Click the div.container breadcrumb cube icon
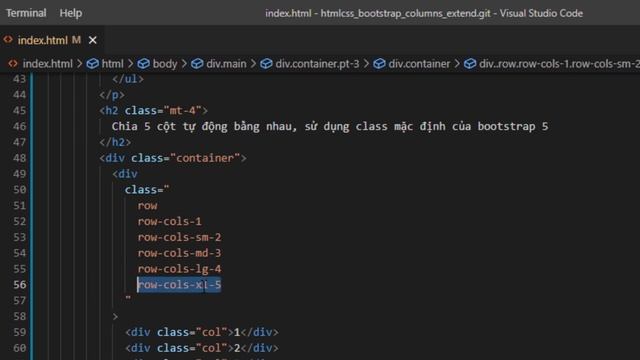This screenshot has width=640, height=360. pyautogui.click(x=379, y=64)
